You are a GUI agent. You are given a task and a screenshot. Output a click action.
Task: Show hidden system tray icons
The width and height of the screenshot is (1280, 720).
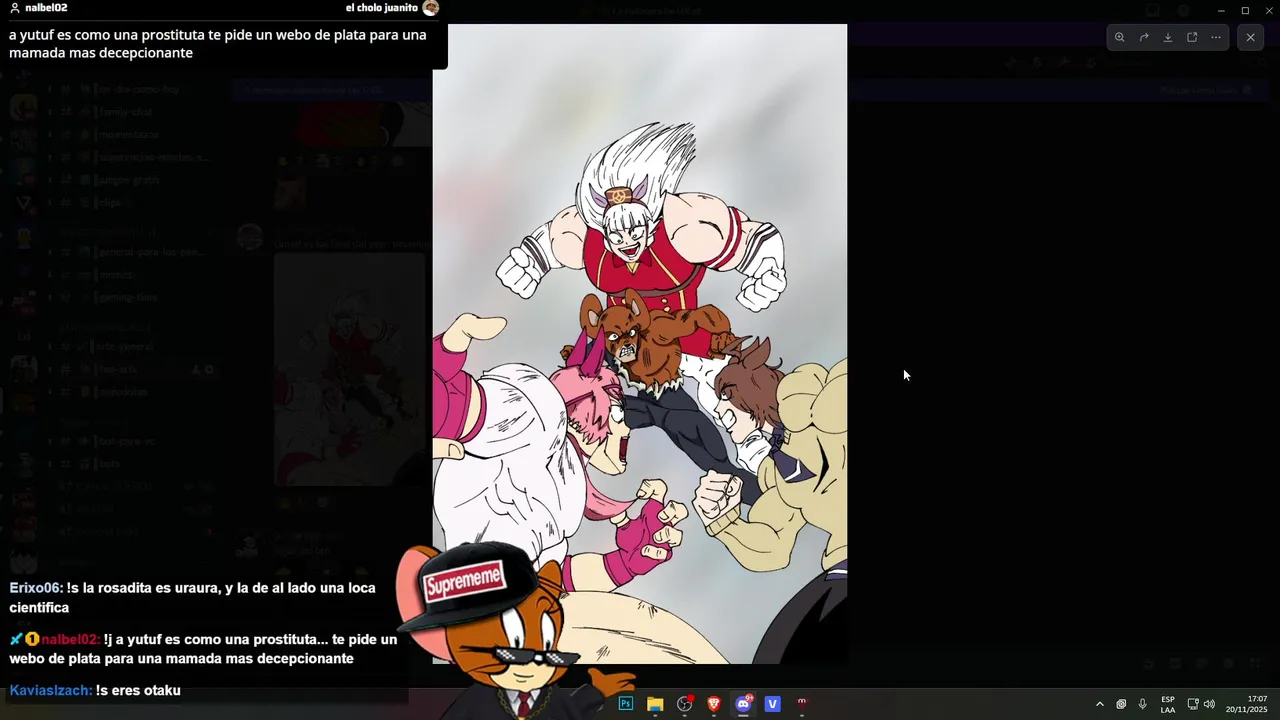1100,704
